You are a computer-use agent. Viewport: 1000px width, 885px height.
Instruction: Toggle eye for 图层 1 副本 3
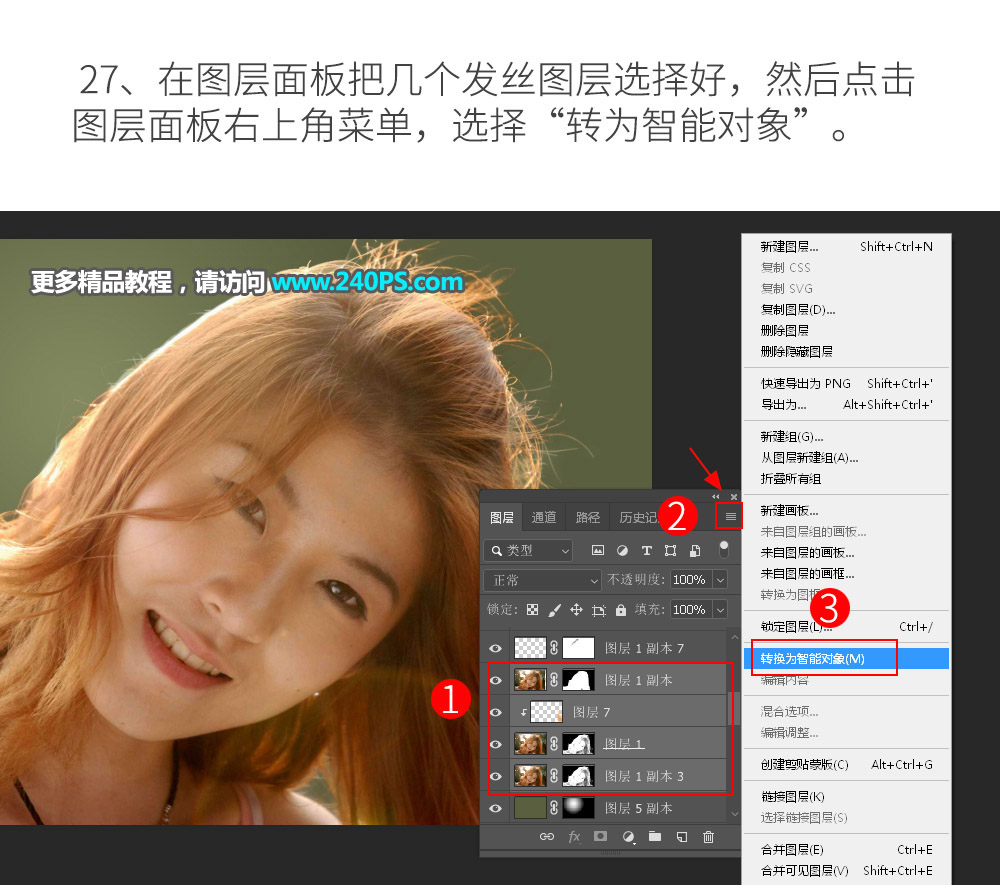[496, 776]
